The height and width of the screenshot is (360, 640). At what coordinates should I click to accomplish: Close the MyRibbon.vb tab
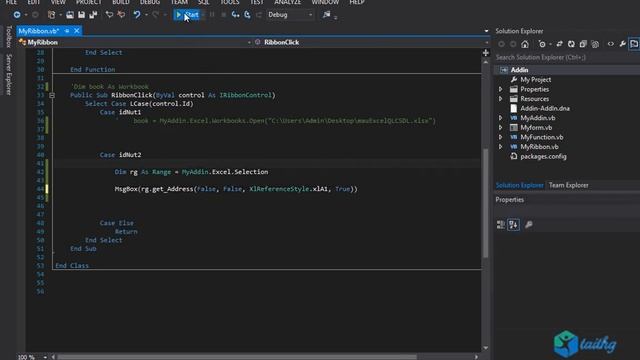76,31
